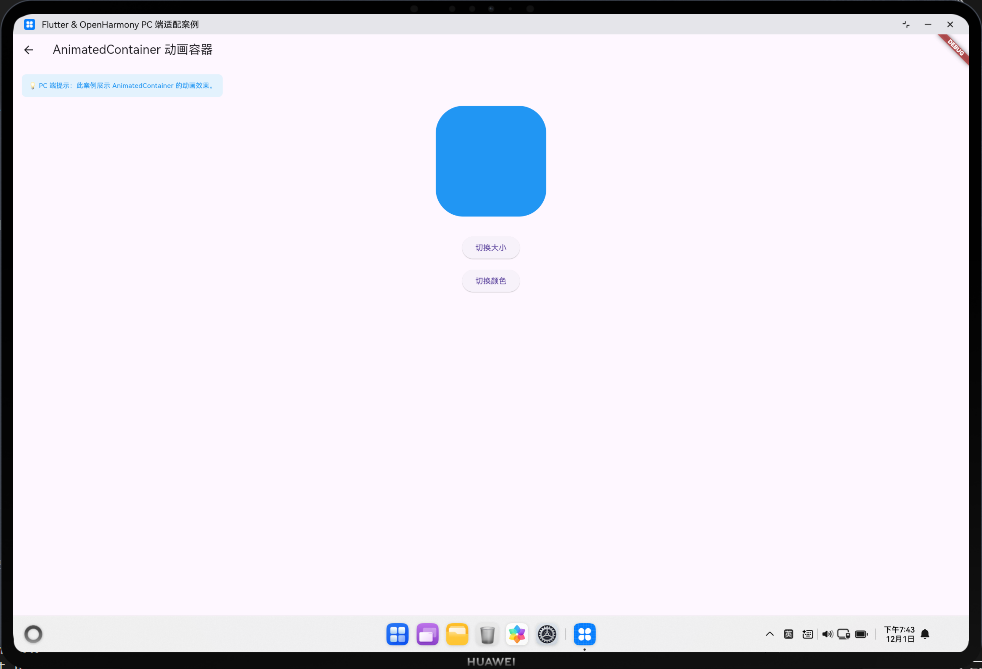Click the AnimatedContainer 动画容器 page title

pyautogui.click(x=132, y=49)
